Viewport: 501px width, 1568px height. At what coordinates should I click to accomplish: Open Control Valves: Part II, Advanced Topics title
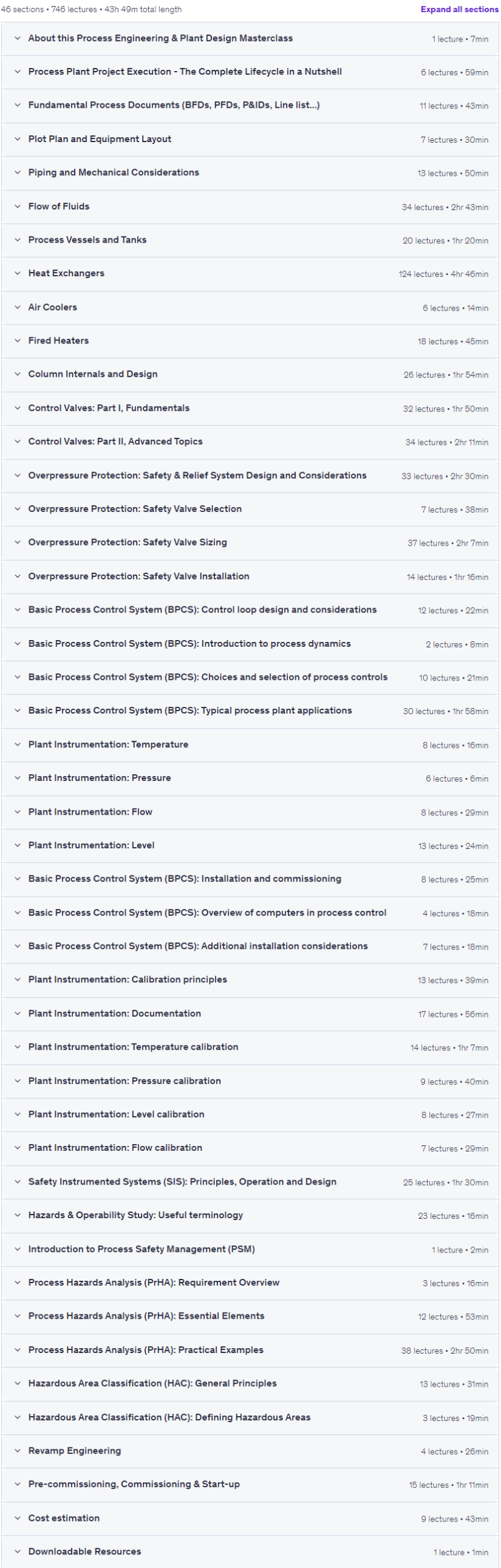[x=115, y=442]
